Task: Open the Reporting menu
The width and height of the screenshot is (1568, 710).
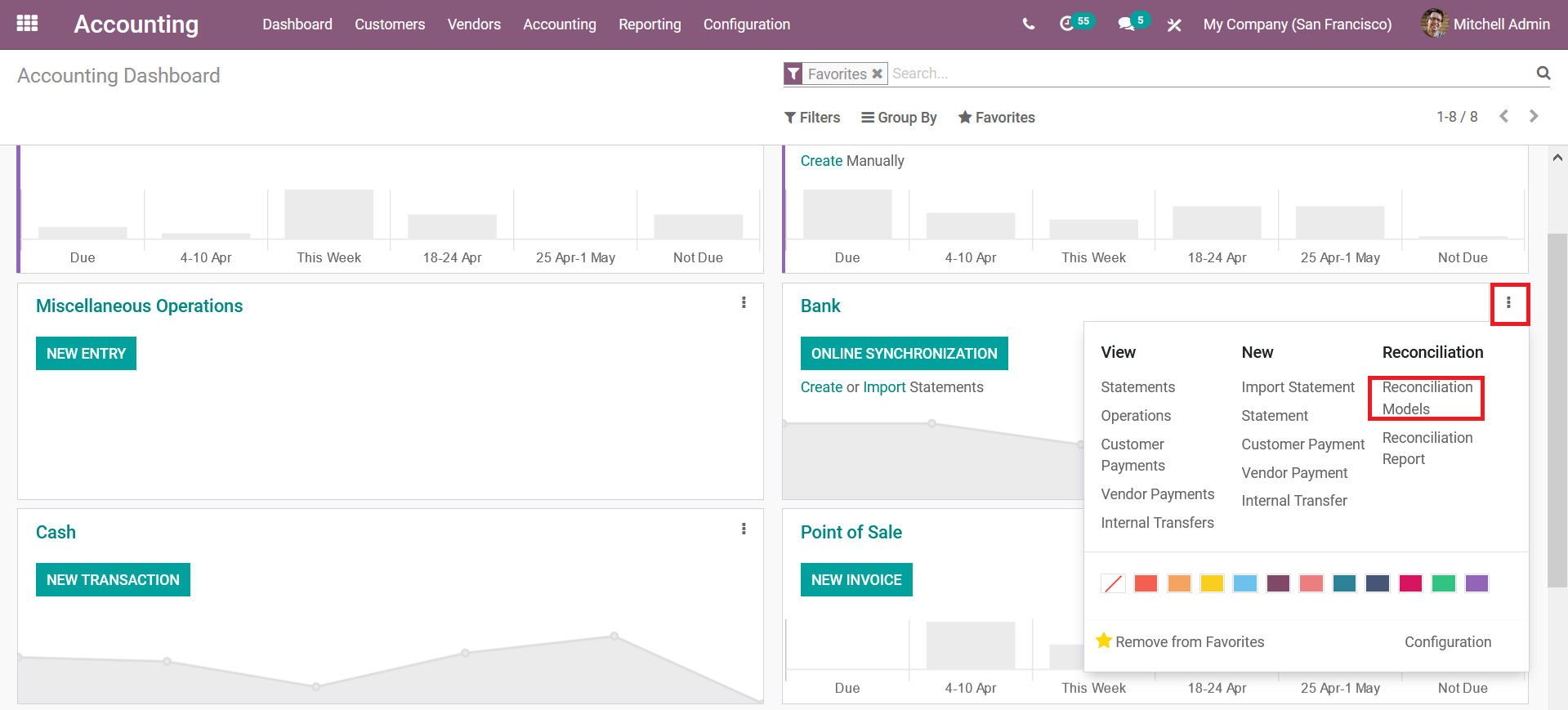Action: pyautogui.click(x=650, y=25)
